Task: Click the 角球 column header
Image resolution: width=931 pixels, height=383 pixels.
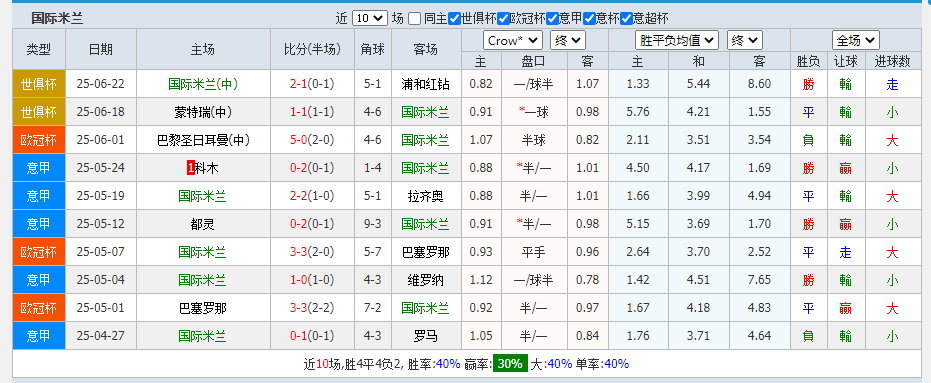Action: [373, 49]
